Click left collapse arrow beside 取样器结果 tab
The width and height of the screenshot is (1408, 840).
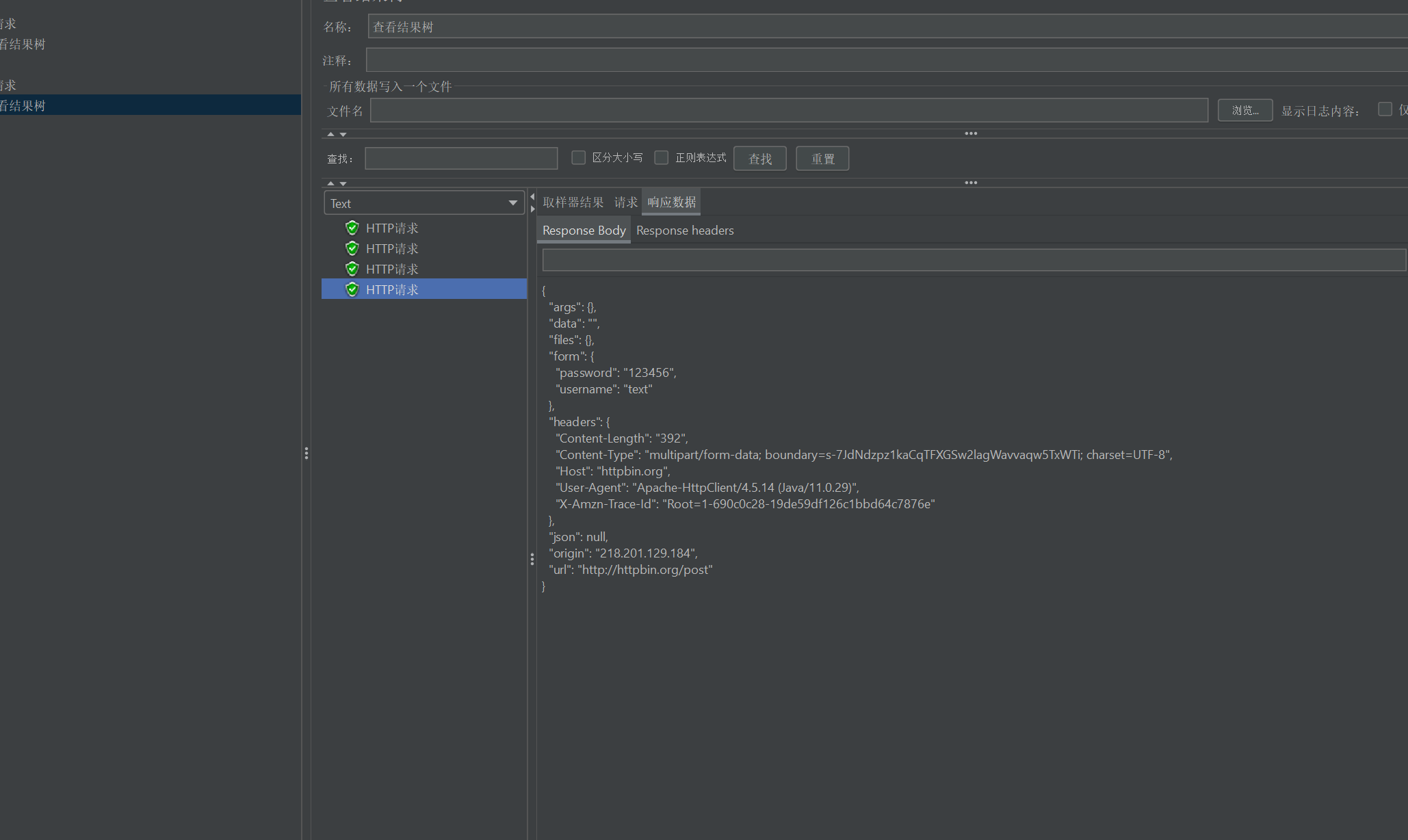(x=532, y=197)
